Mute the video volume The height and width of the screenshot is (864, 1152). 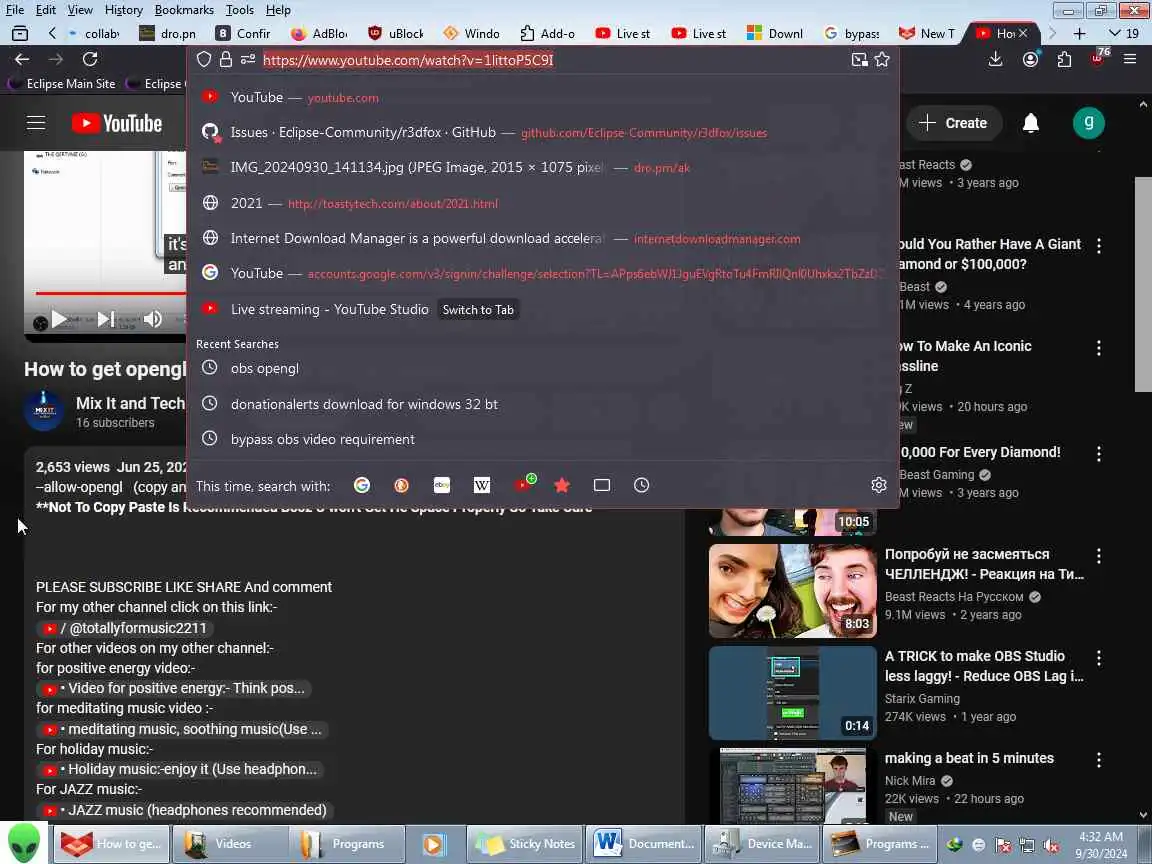(x=152, y=319)
